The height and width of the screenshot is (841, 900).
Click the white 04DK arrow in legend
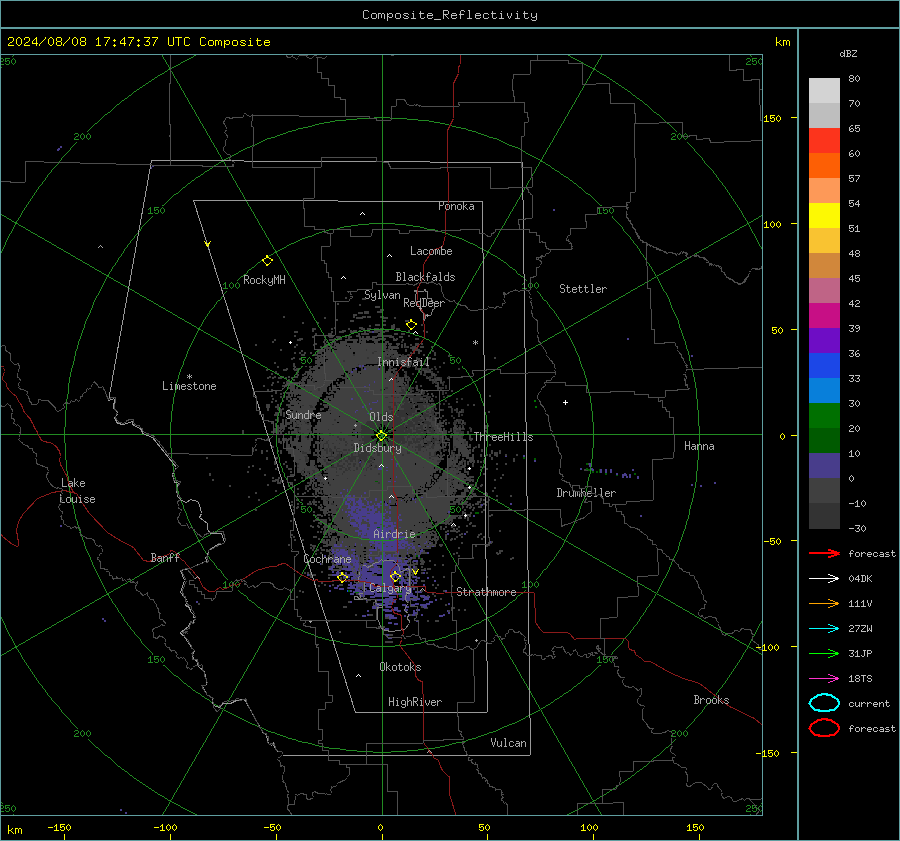pyautogui.click(x=824, y=579)
